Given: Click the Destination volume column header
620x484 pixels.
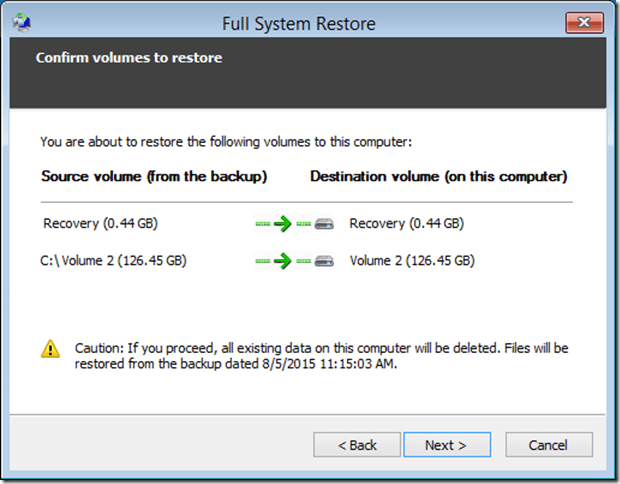Looking at the screenshot, I should pos(439,176).
